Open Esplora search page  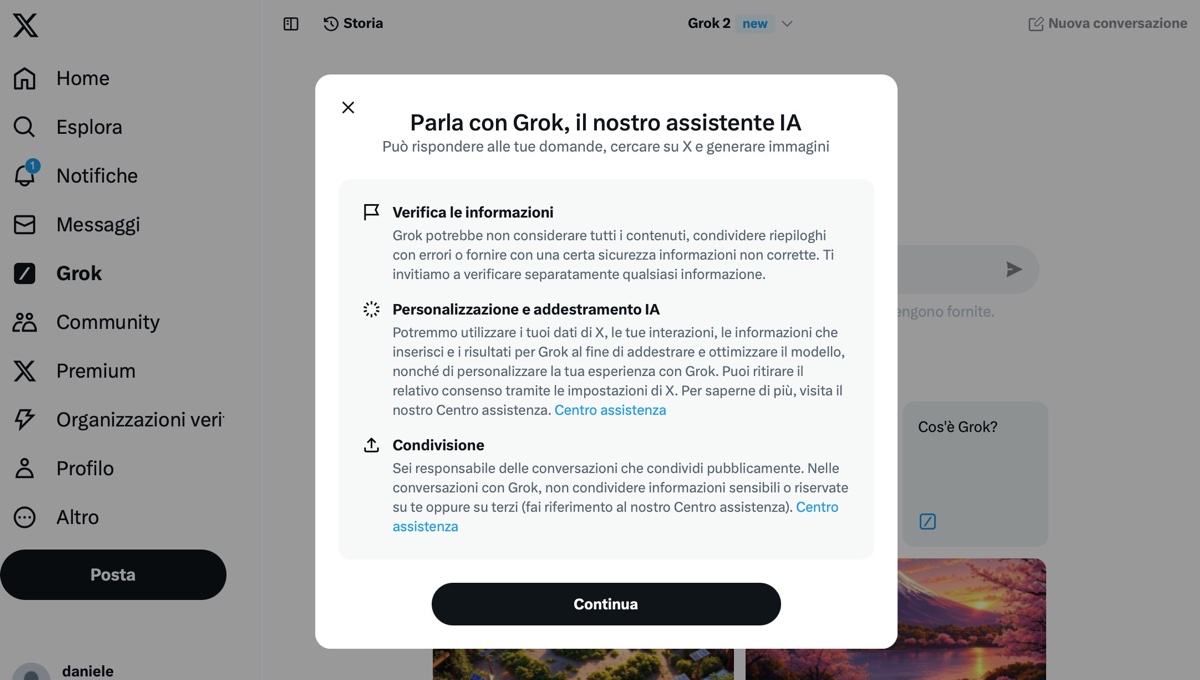[68, 127]
